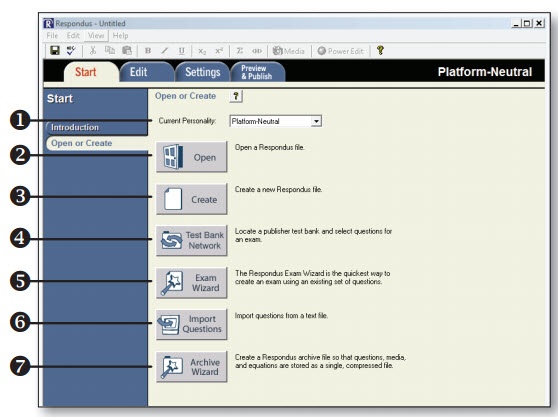Apply subscript formatting icon
This screenshot has height=417, width=558.
point(202,51)
